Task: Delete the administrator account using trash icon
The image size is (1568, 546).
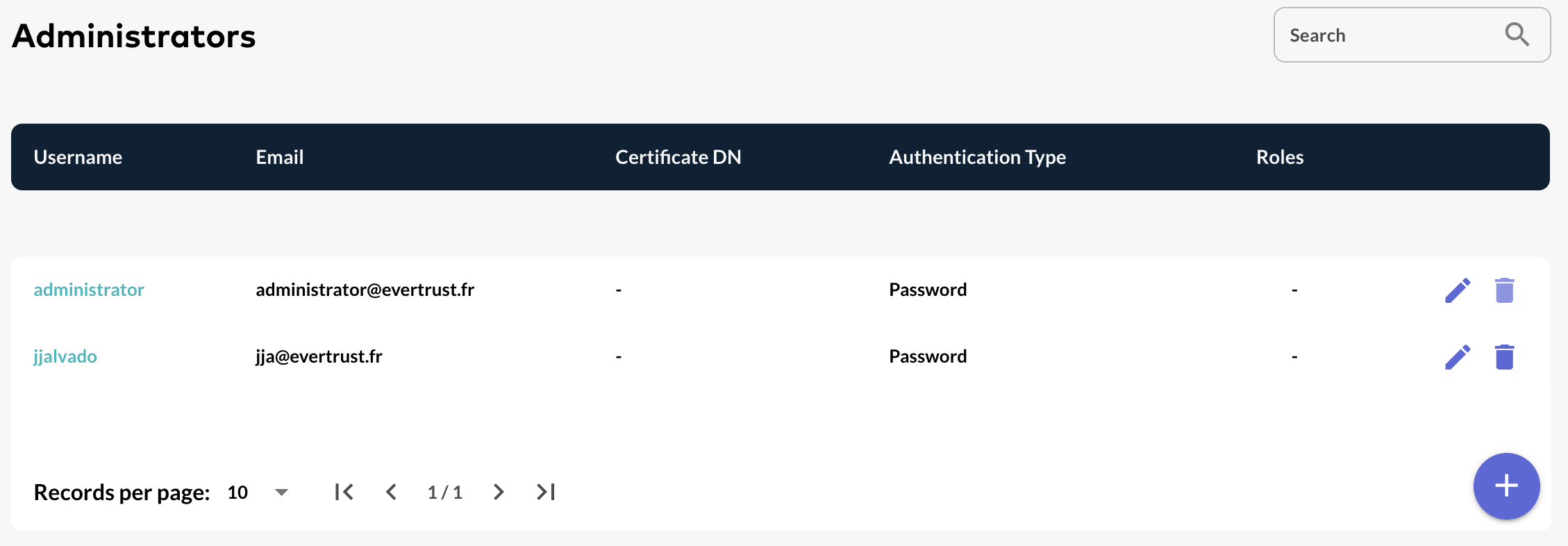Action: click(x=1506, y=290)
